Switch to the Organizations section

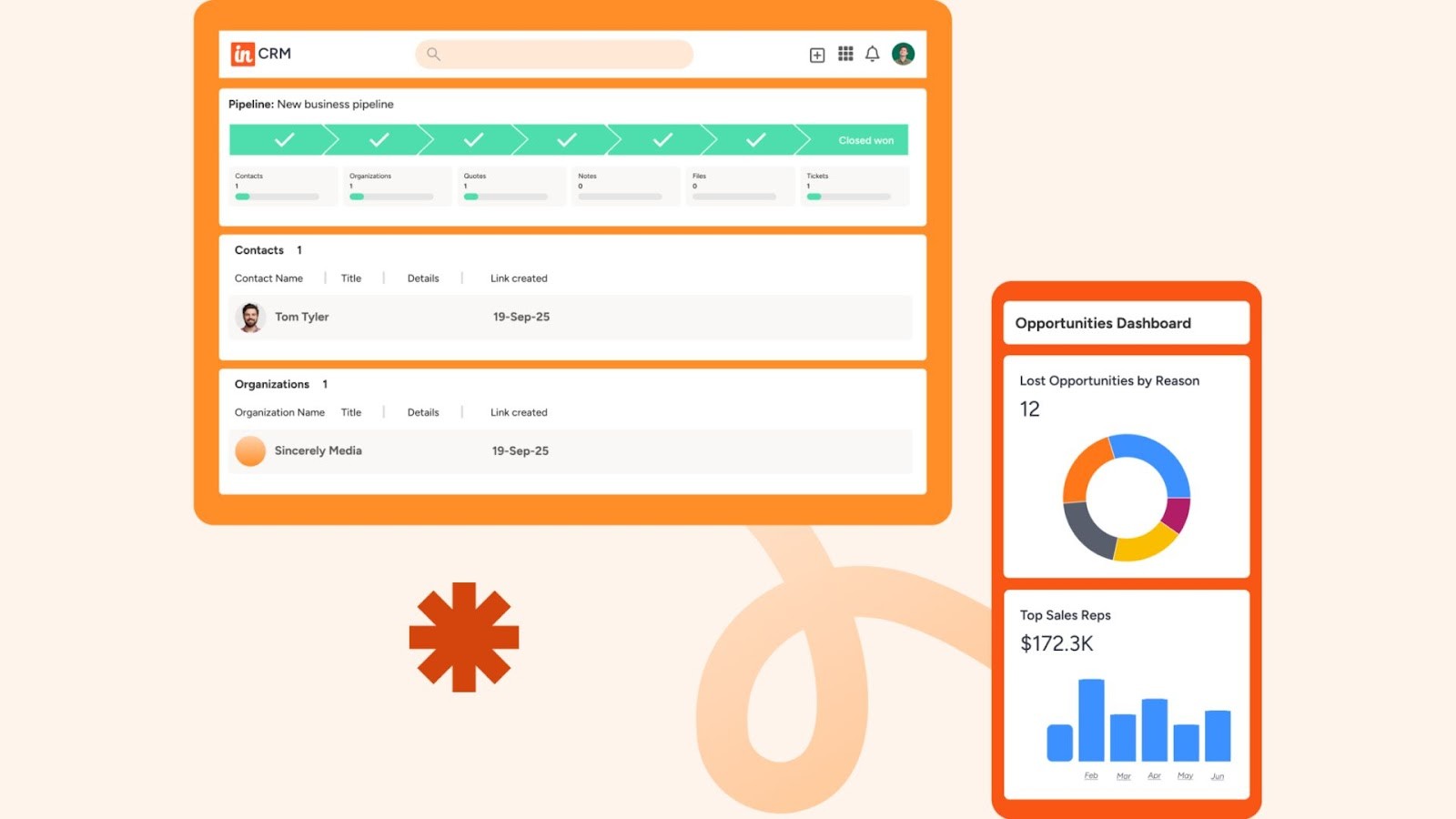tap(272, 384)
